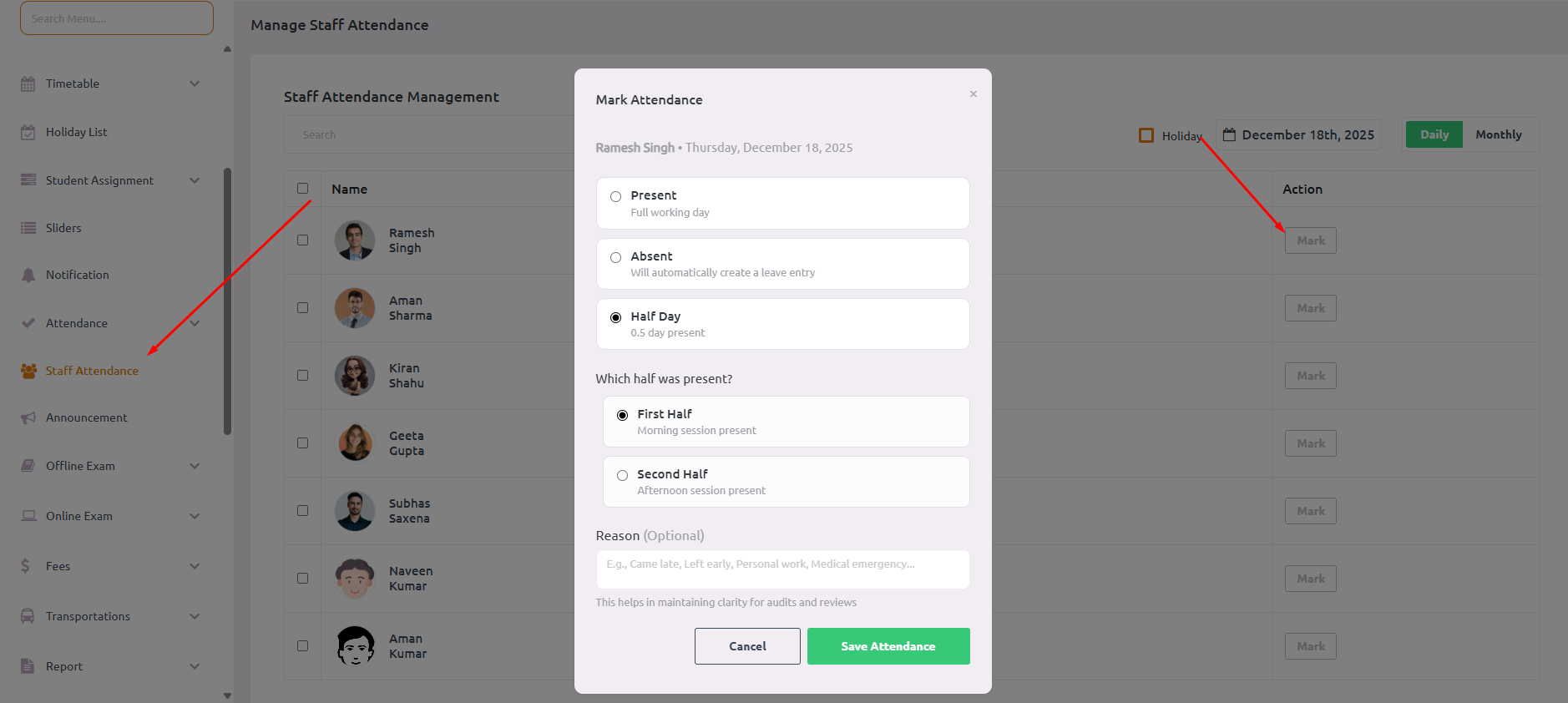This screenshot has width=1568, height=703.
Task: Click the Holiday List calendar-check icon
Action: (28, 132)
